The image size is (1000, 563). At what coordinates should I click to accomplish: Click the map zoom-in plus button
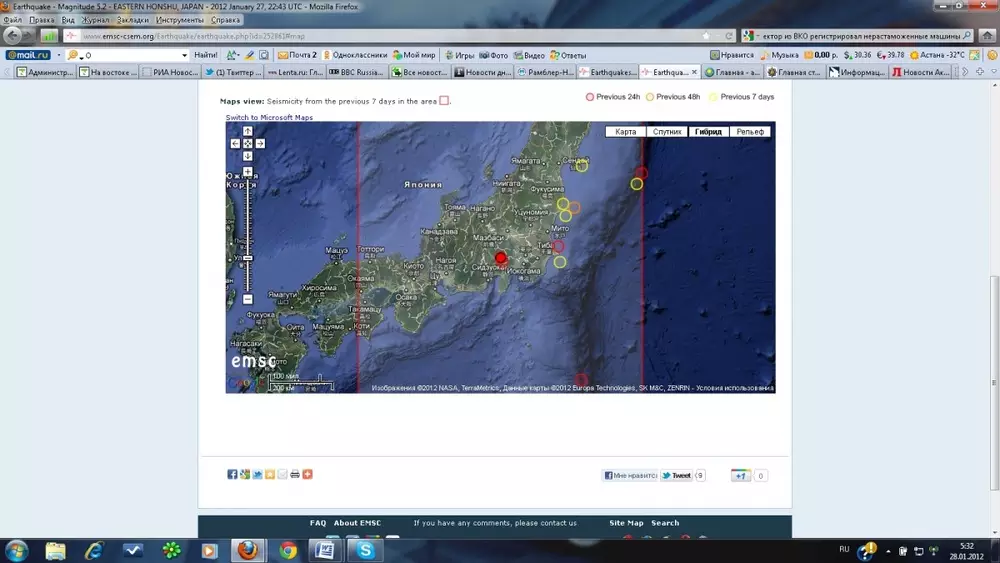(x=248, y=172)
